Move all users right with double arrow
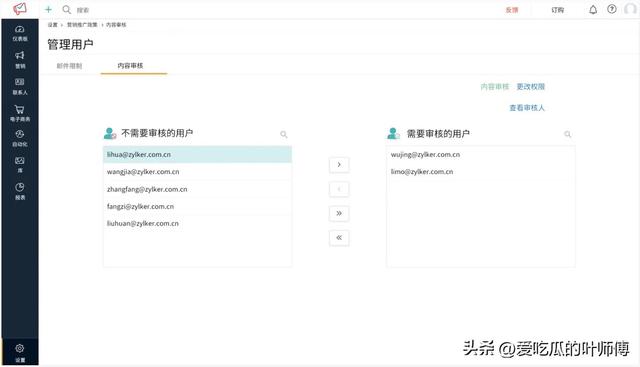Image resolution: width=640 pixels, height=367 pixels. [x=339, y=214]
